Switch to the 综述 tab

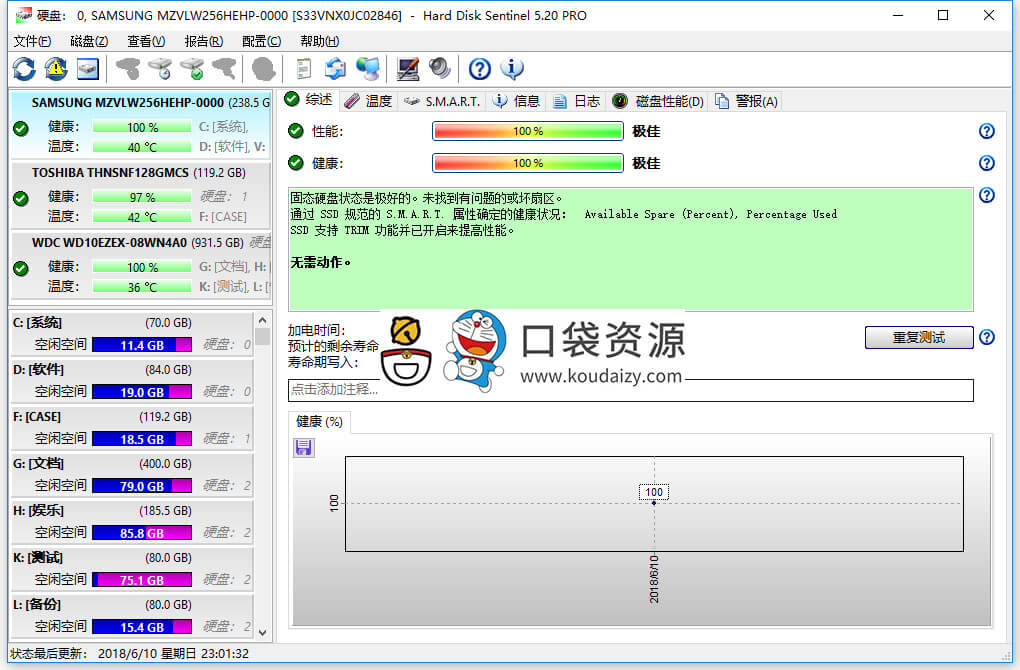310,100
